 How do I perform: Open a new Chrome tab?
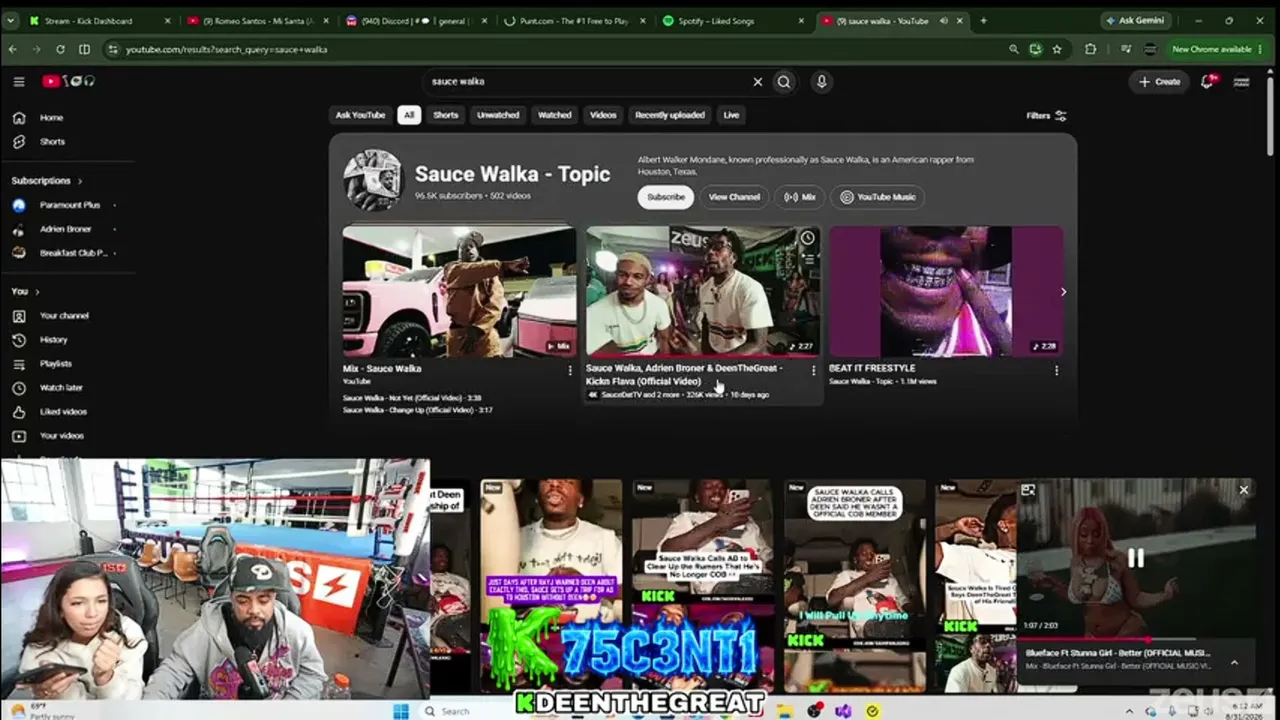point(983,21)
